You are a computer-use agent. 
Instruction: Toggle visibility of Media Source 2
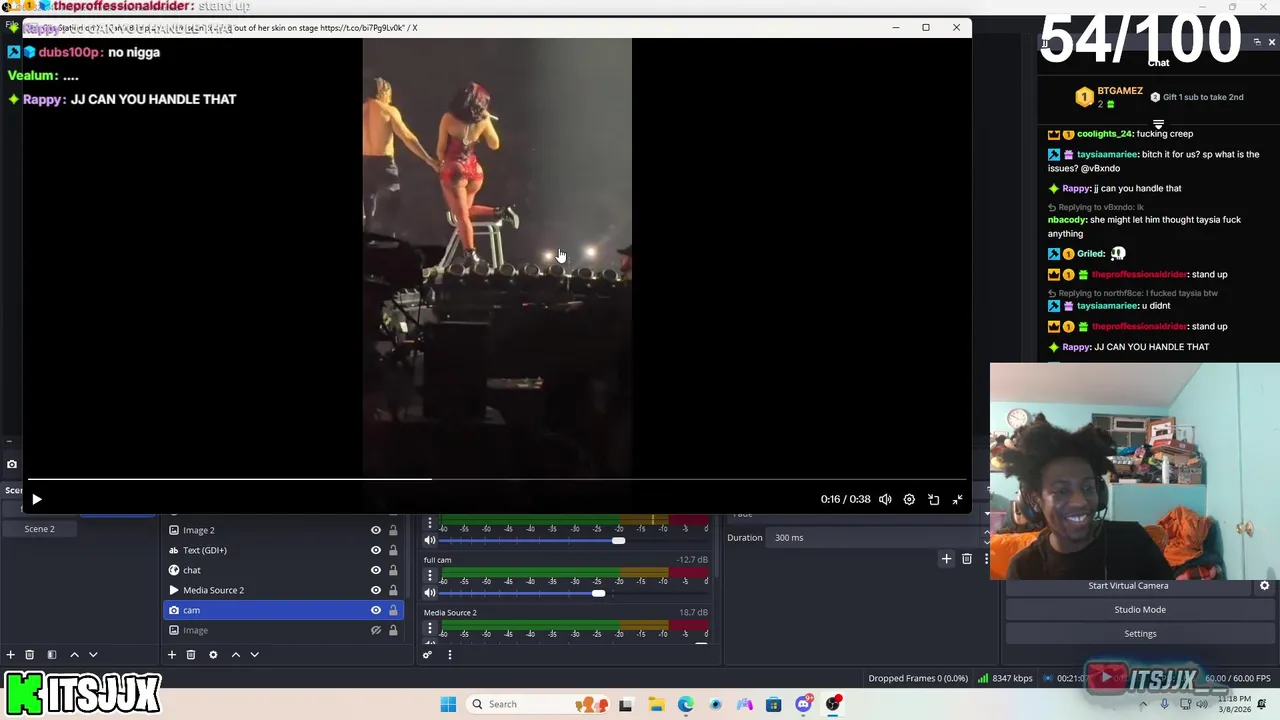tap(376, 590)
